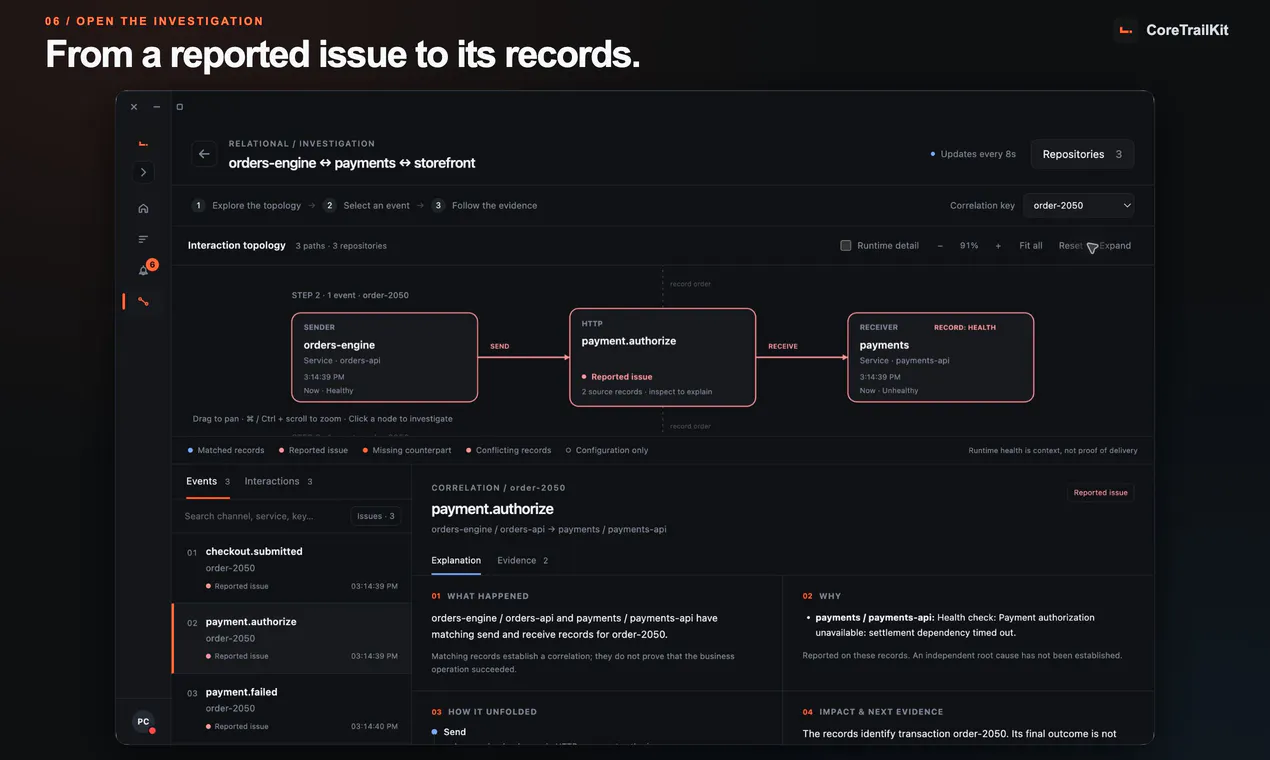Open the Explanation tab

456,561
